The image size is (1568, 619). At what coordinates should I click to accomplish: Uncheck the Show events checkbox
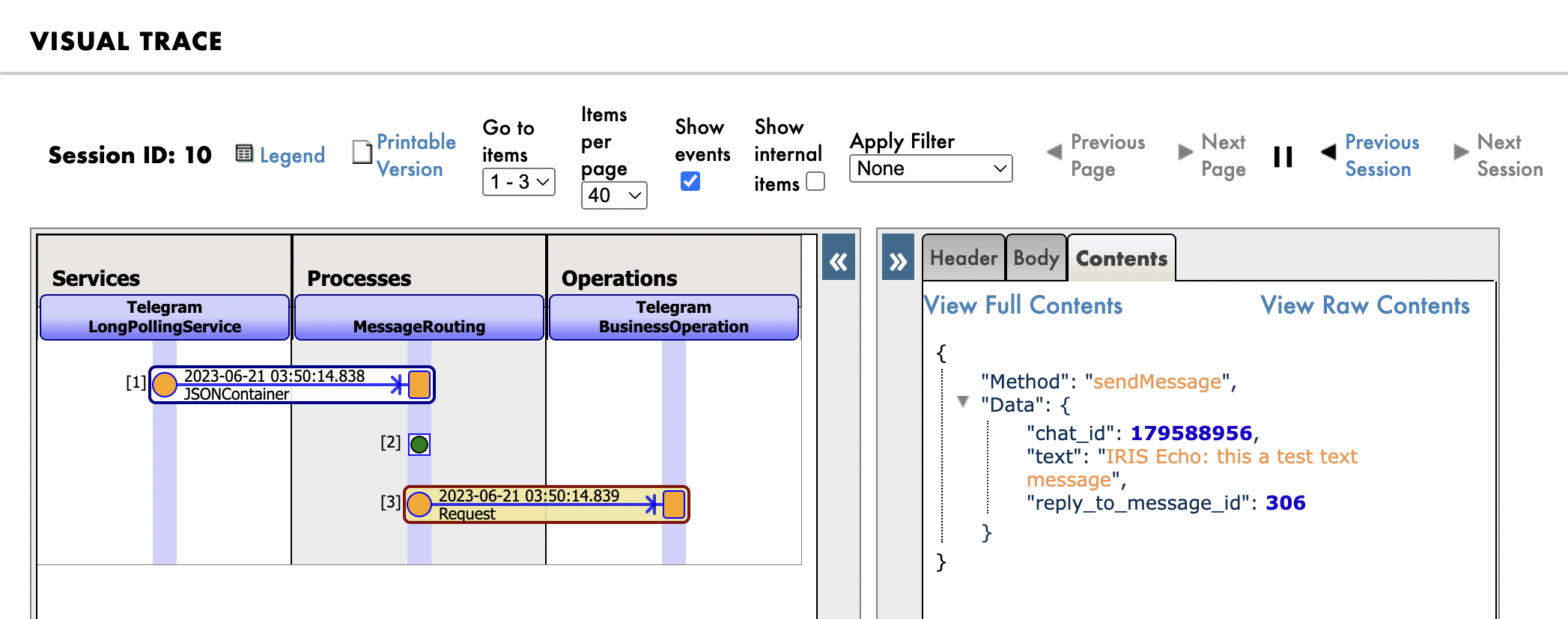(690, 181)
